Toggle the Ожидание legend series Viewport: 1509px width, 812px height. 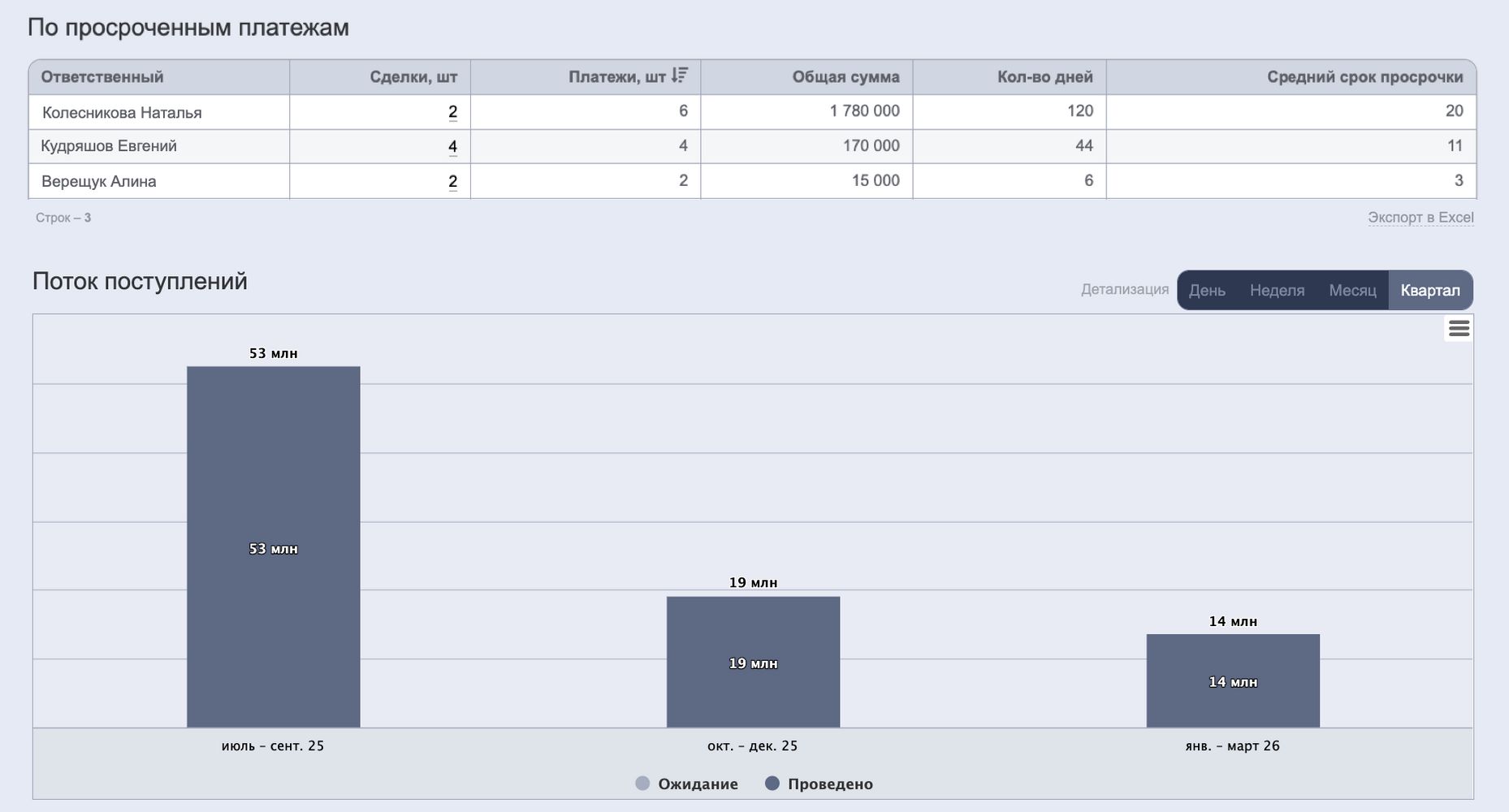click(x=687, y=784)
